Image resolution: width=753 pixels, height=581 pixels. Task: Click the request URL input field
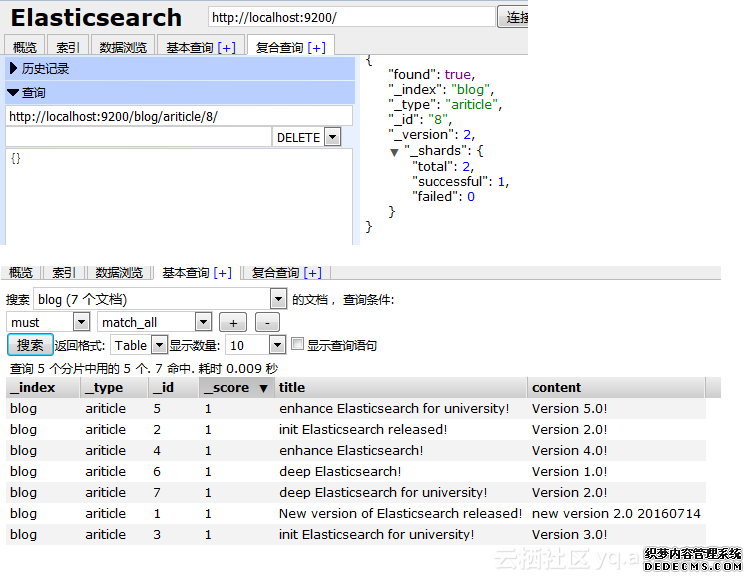tap(178, 116)
